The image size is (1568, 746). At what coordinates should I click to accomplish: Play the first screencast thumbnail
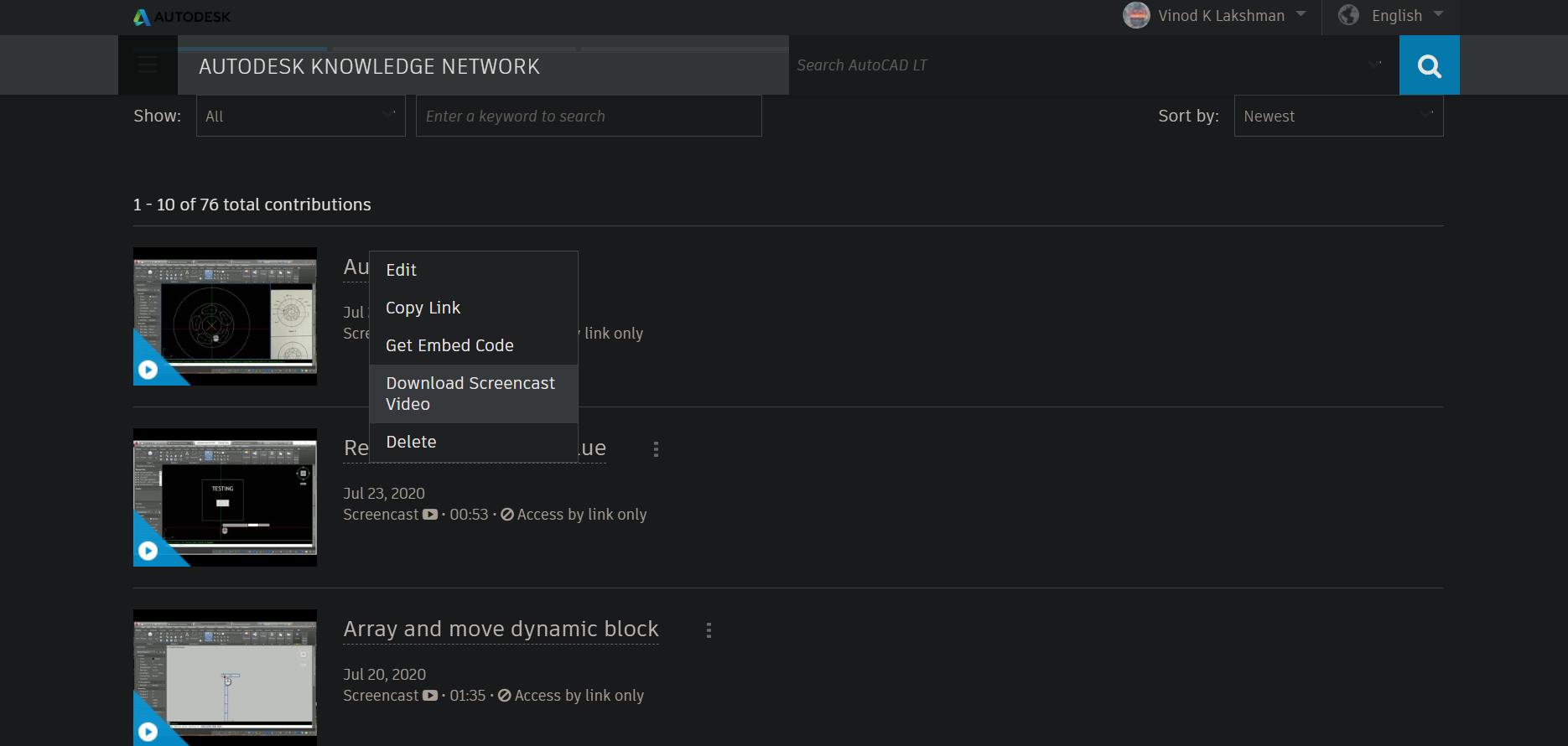(148, 370)
